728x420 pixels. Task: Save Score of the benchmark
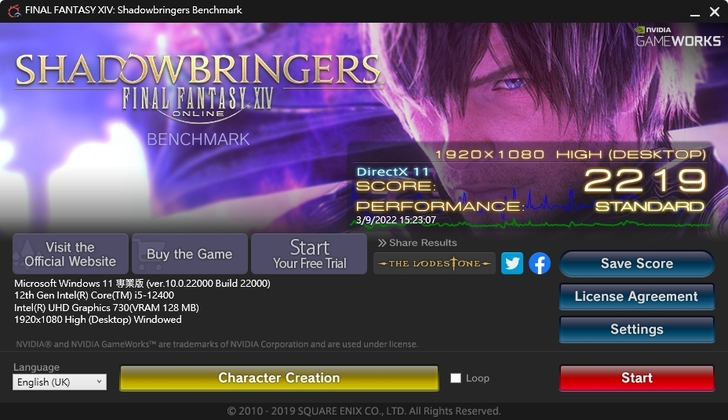637,264
